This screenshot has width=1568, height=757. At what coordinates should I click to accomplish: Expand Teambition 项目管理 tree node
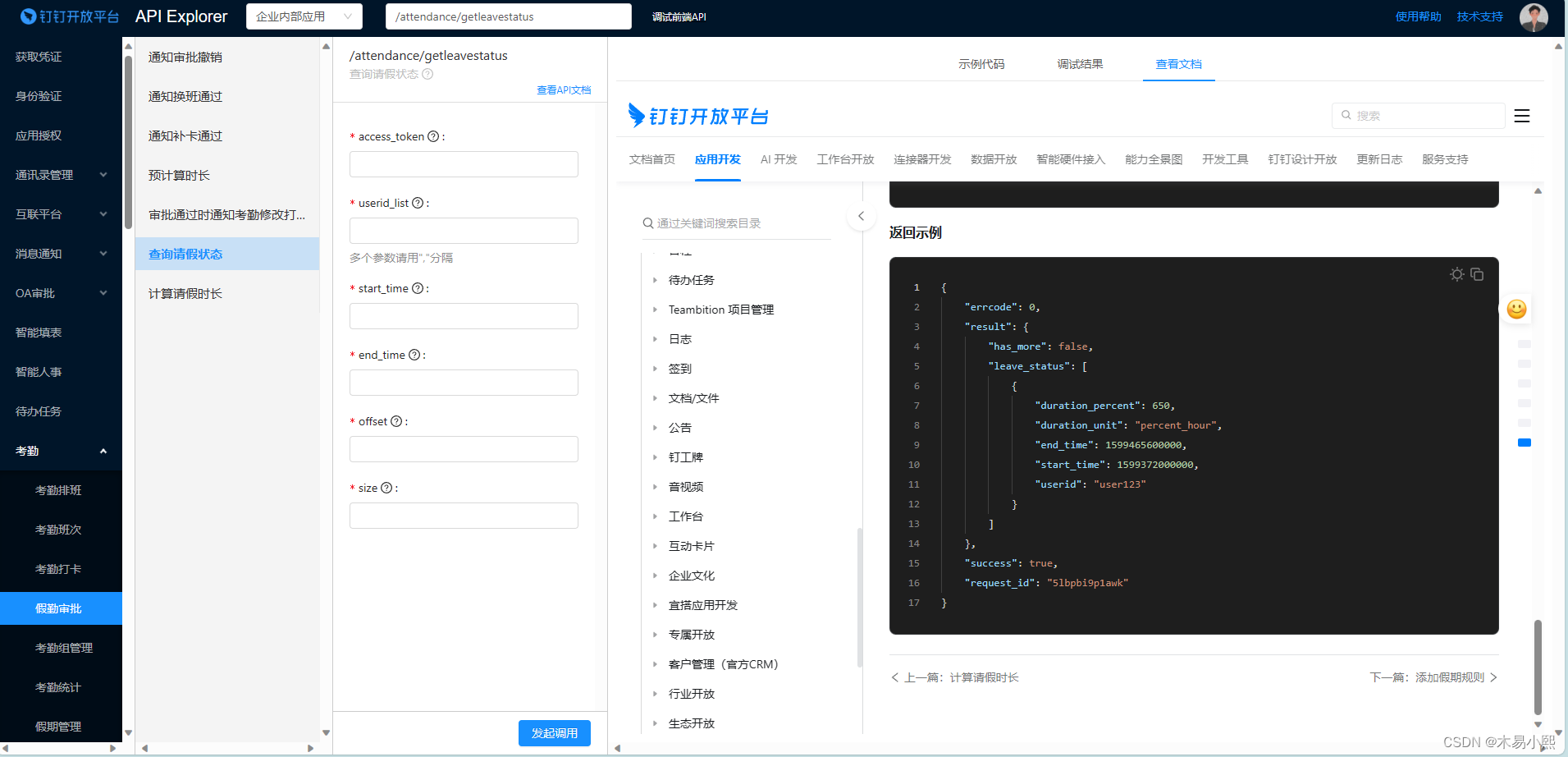click(655, 310)
